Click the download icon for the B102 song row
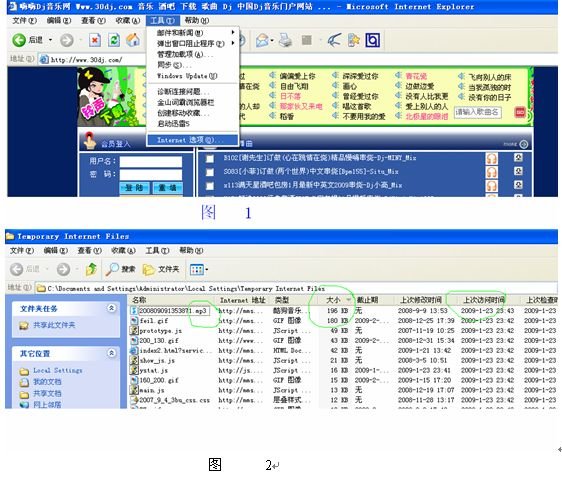Image resolution: width=562 pixels, height=480 pixels. 518,157
